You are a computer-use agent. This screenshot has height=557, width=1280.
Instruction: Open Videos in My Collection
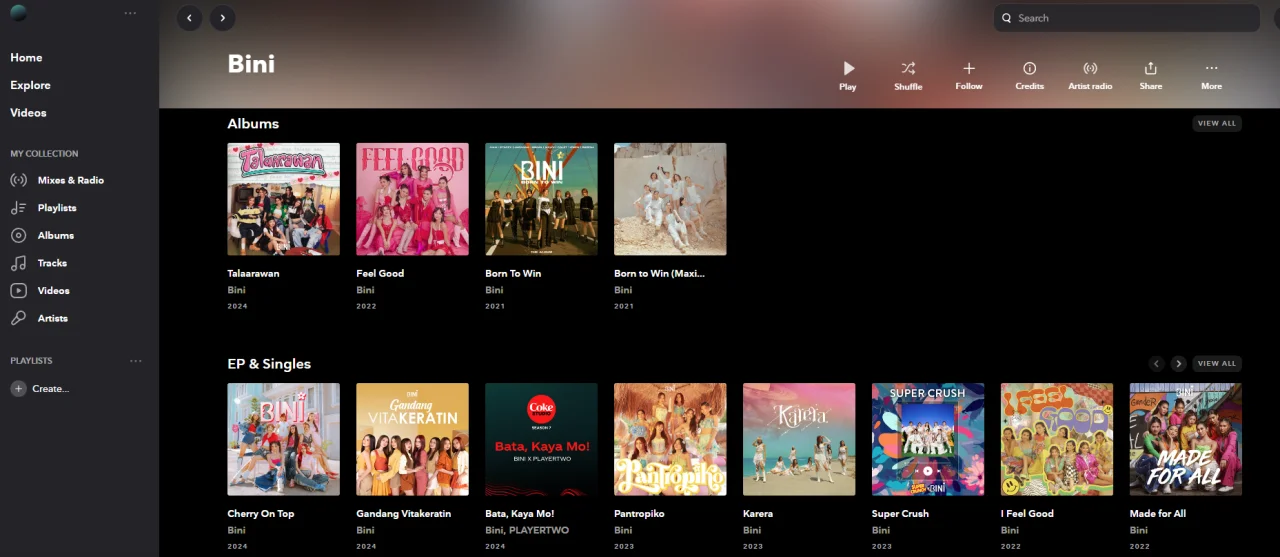[54, 290]
